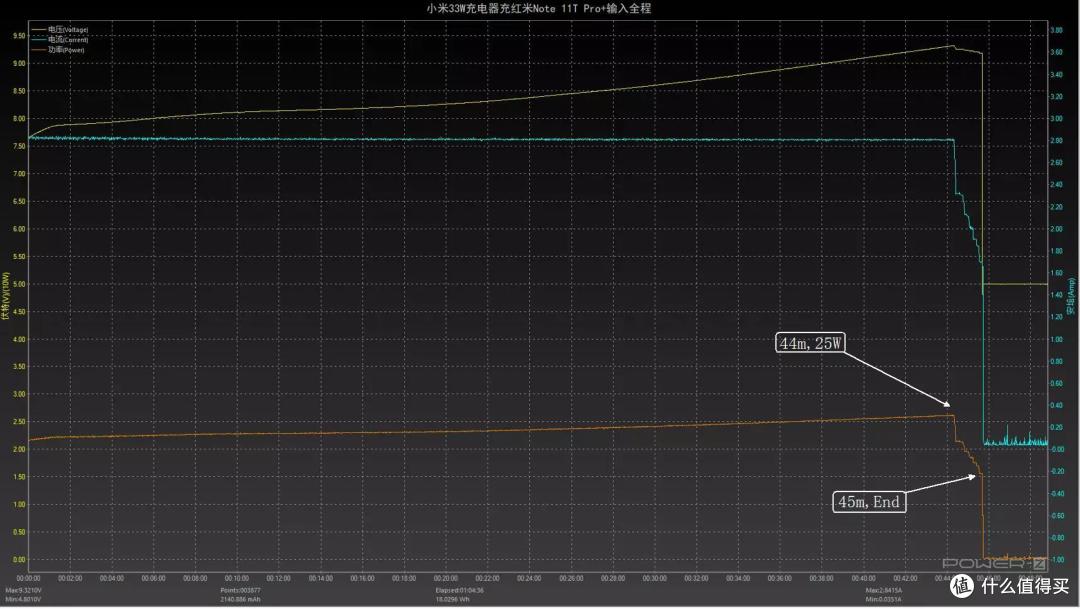Click the 2.00 right current axis label
Image resolution: width=1080 pixels, height=609 pixels.
(1056, 229)
